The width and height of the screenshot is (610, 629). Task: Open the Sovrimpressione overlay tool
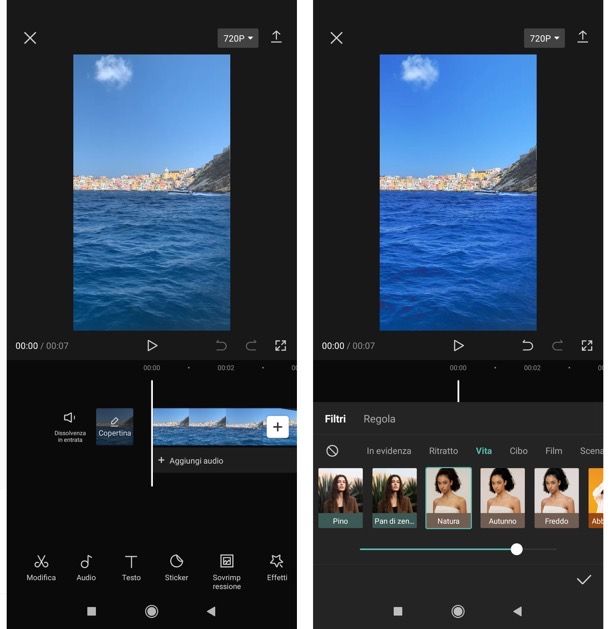(227, 572)
